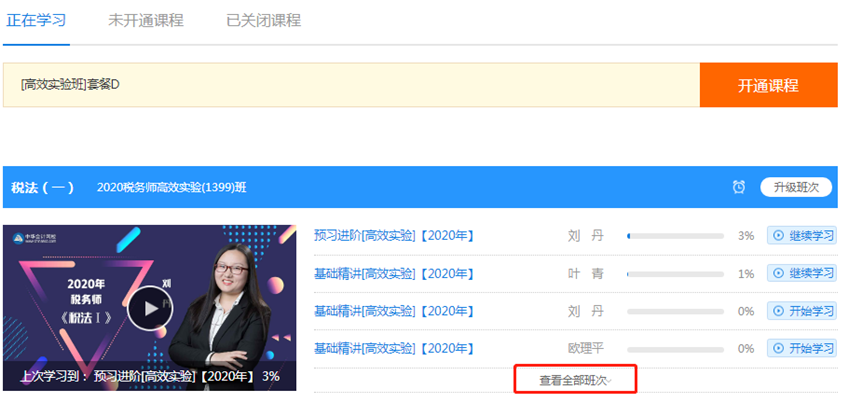This screenshot has height=403, width=848.
Task: Open 预习进阶[高效实验]【2020年】 course link
Action: 394,236
